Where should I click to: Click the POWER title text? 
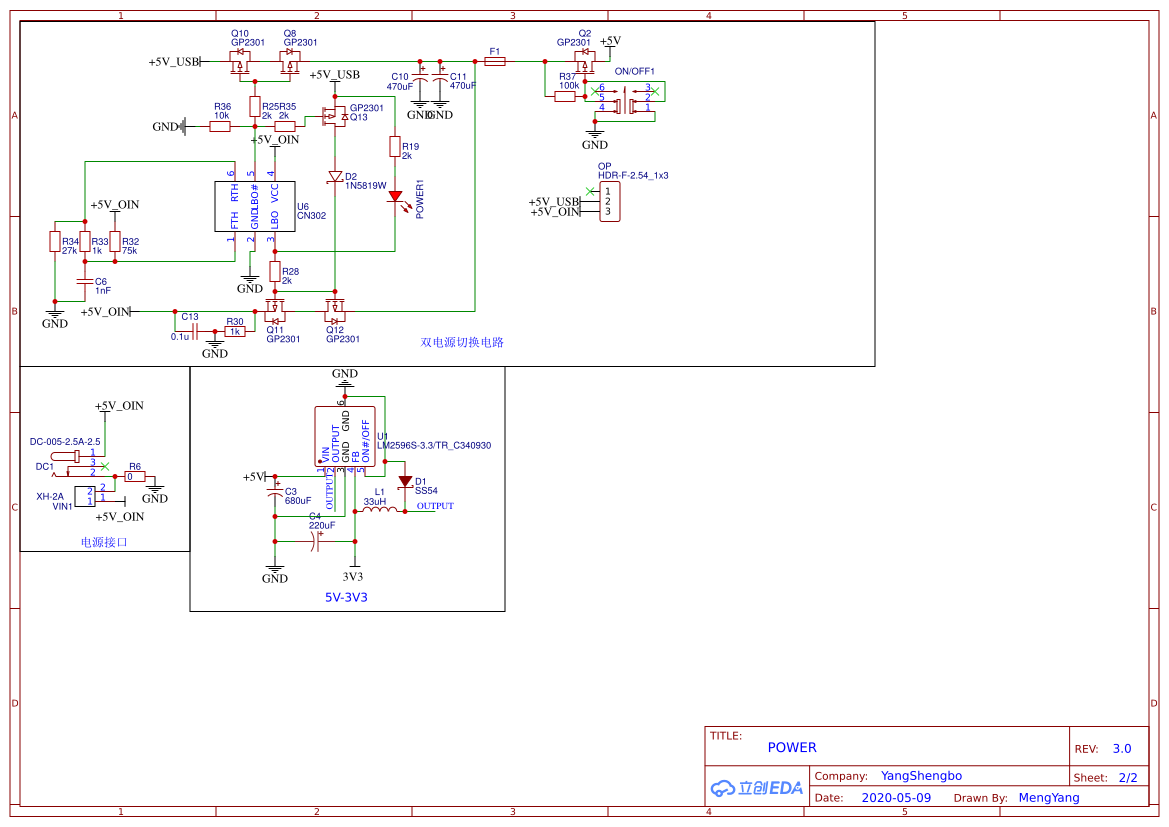(792, 747)
